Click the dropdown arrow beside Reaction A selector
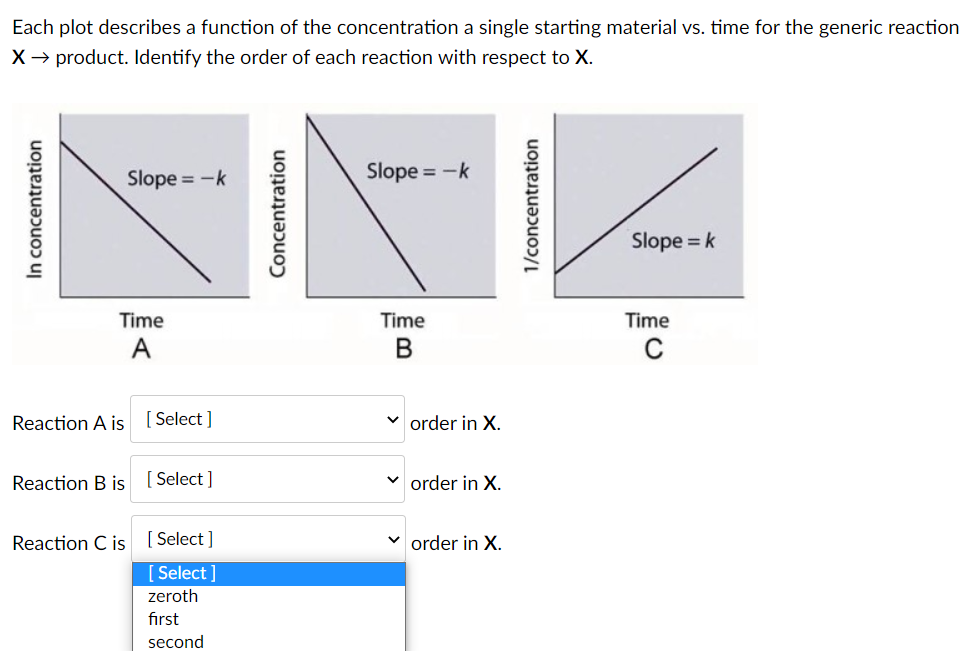The height and width of the screenshot is (651, 972). click(x=393, y=418)
